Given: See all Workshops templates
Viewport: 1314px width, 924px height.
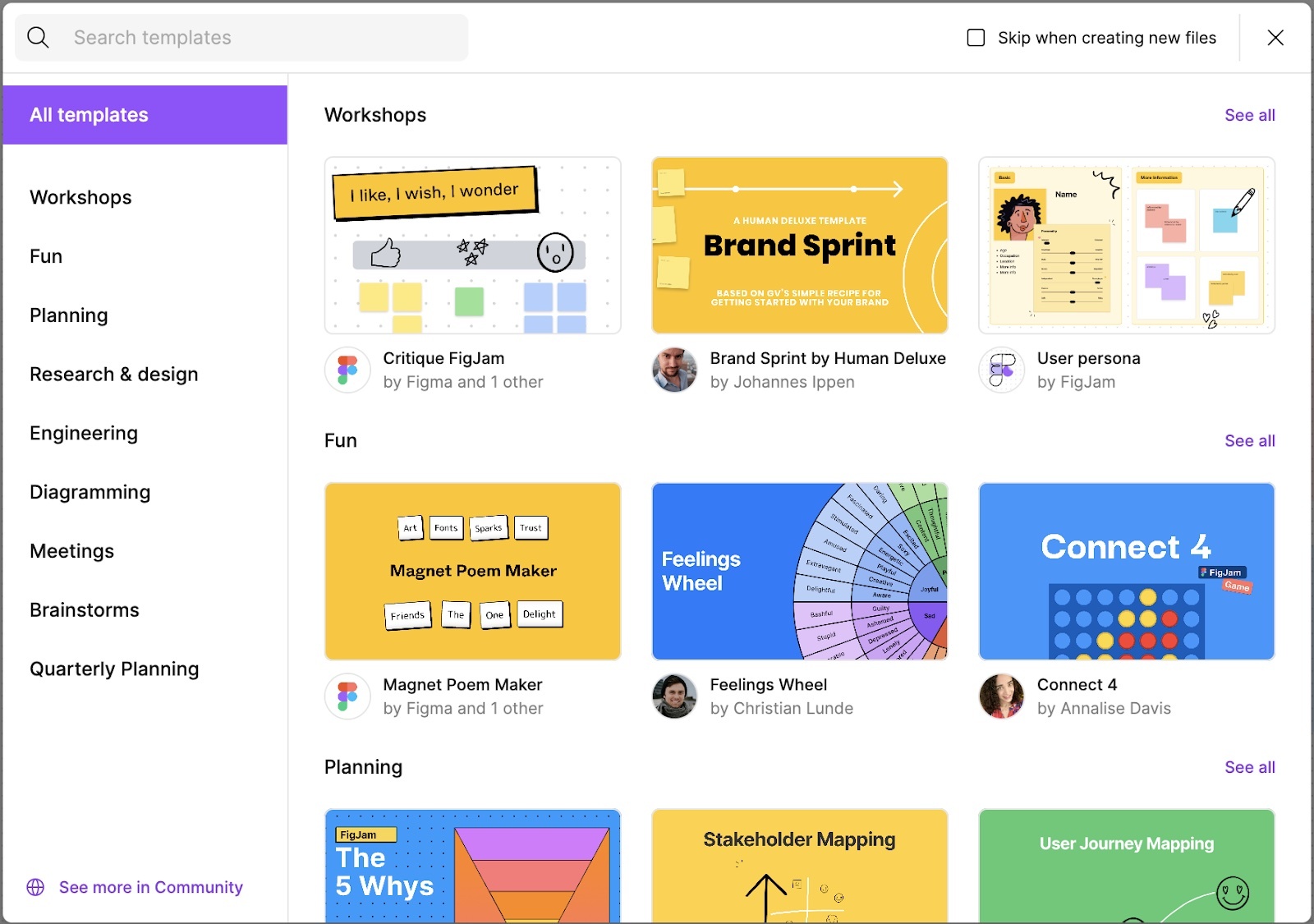Looking at the screenshot, I should pos(1250,115).
